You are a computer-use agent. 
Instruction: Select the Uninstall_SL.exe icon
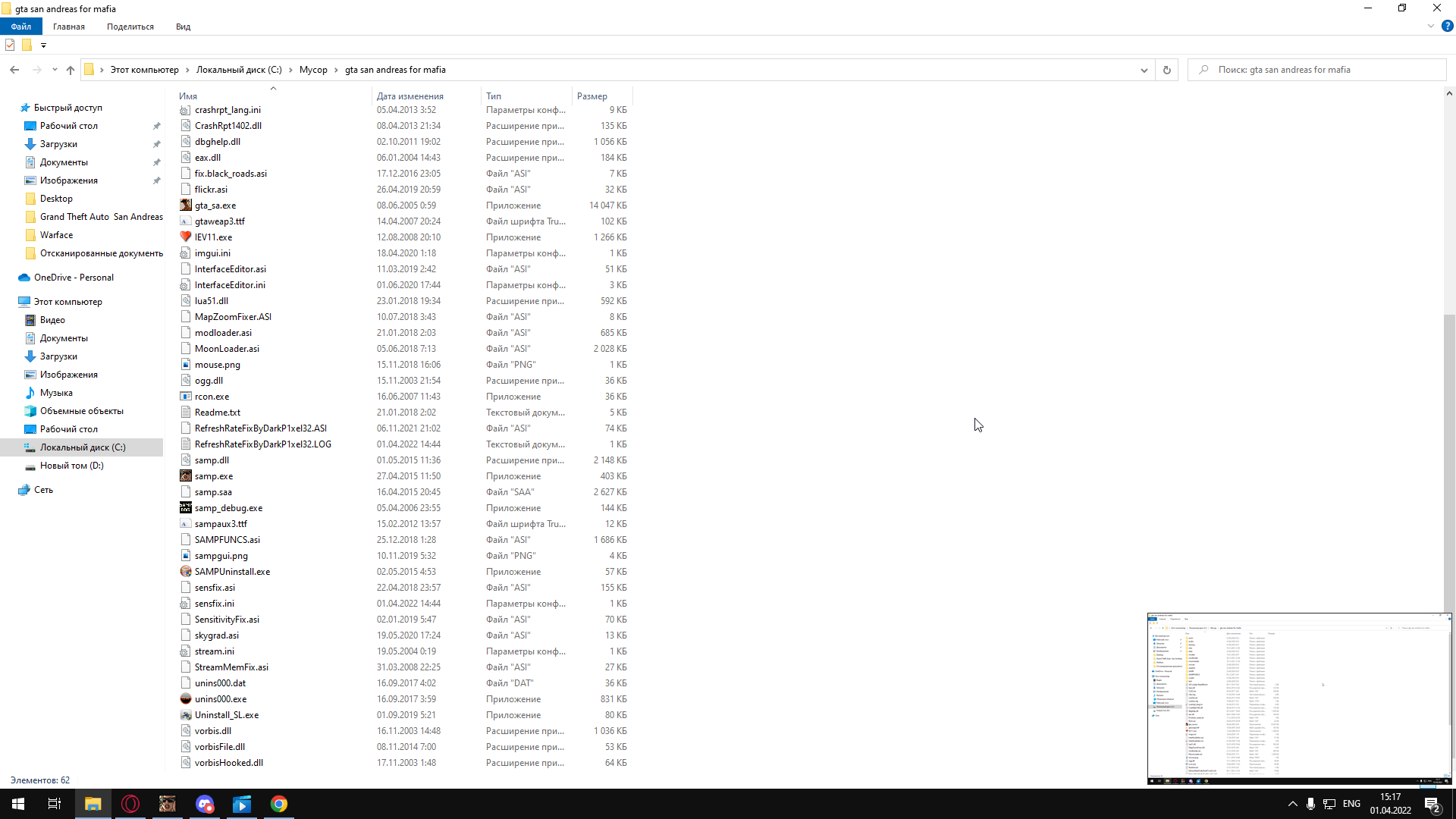point(186,715)
